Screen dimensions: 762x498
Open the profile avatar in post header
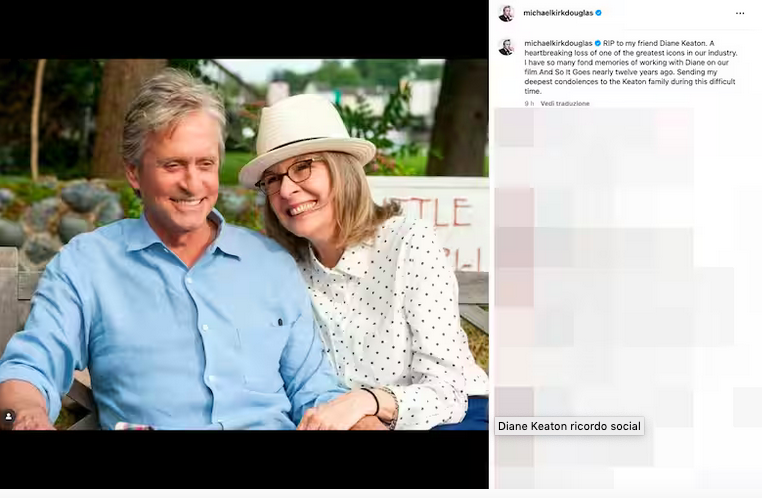(x=507, y=13)
